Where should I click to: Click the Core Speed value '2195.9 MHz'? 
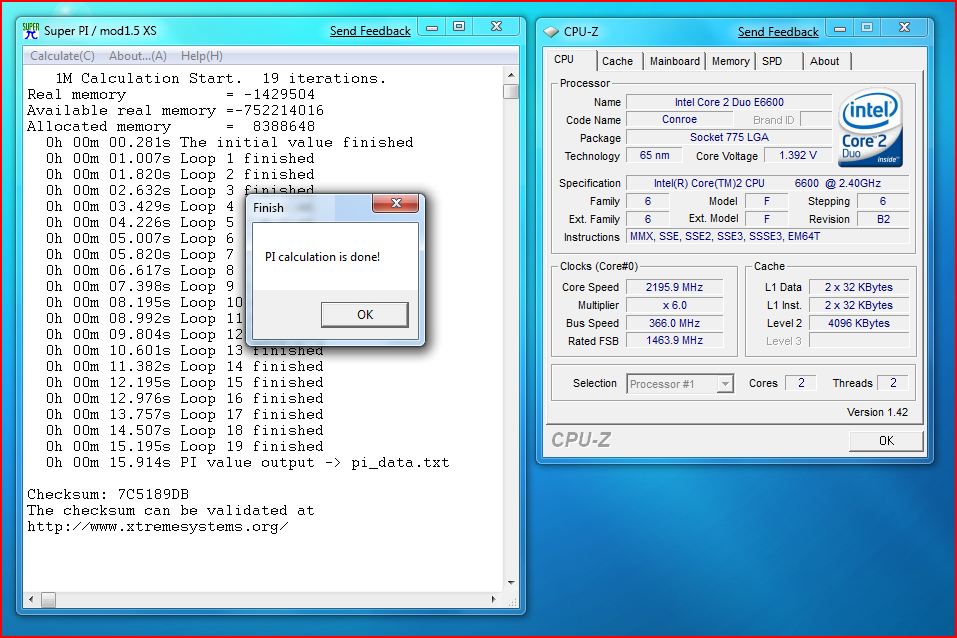674,287
